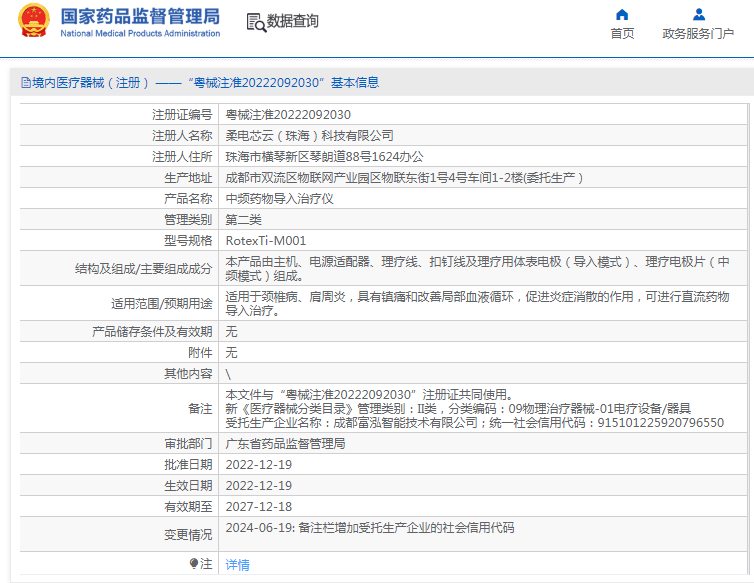Click the 数据查询 text link
Viewport: 754px width, 583px height.
(x=292, y=21)
